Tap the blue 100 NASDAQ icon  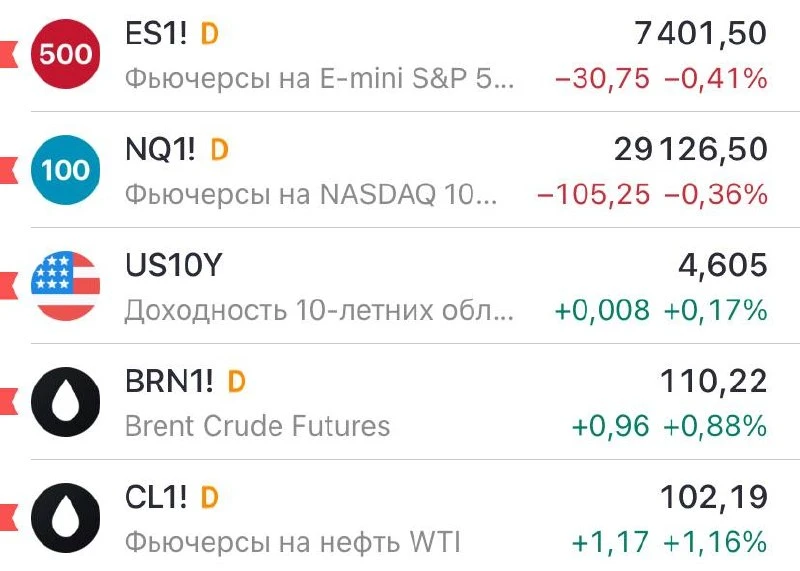pyautogui.click(x=65, y=170)
